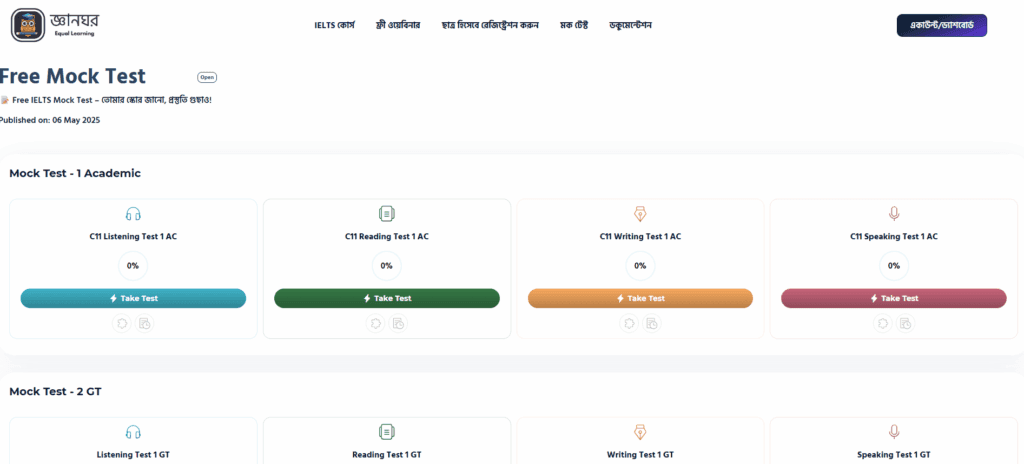Click puzzle-piece icon under C11 Speaking Take Test

[882, 323]
